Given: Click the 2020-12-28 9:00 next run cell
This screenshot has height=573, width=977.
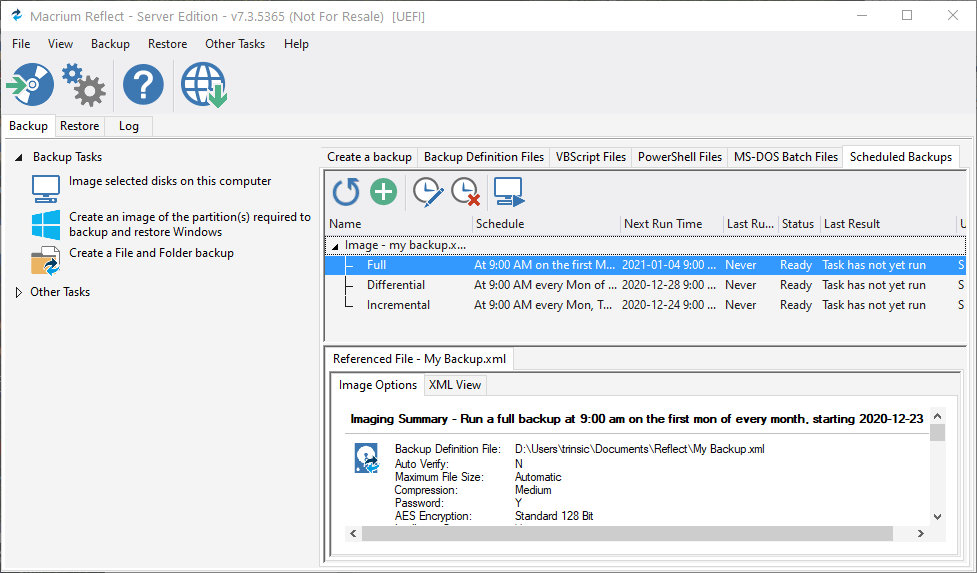Looking at the screenshot, I should 669,285.
